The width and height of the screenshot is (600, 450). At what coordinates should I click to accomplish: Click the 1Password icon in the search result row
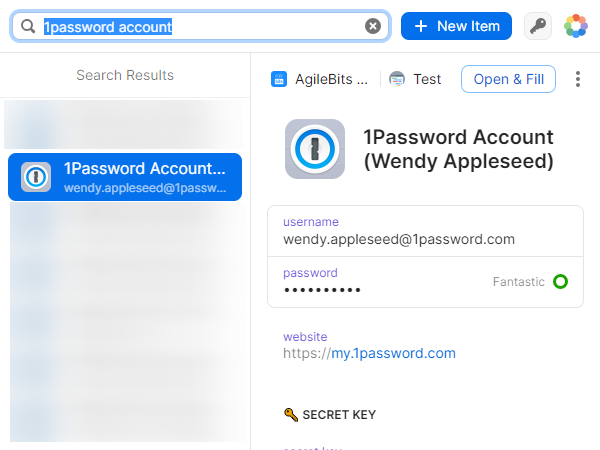37,177
